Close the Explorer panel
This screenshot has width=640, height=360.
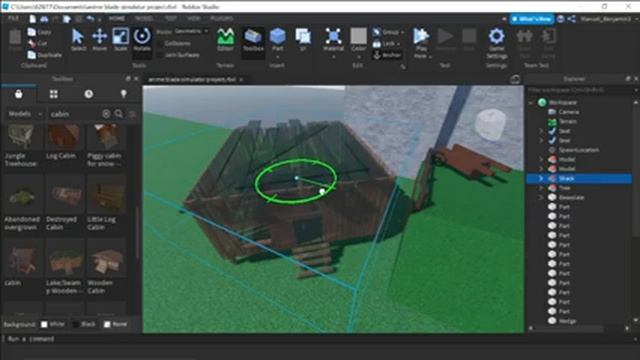636,79
